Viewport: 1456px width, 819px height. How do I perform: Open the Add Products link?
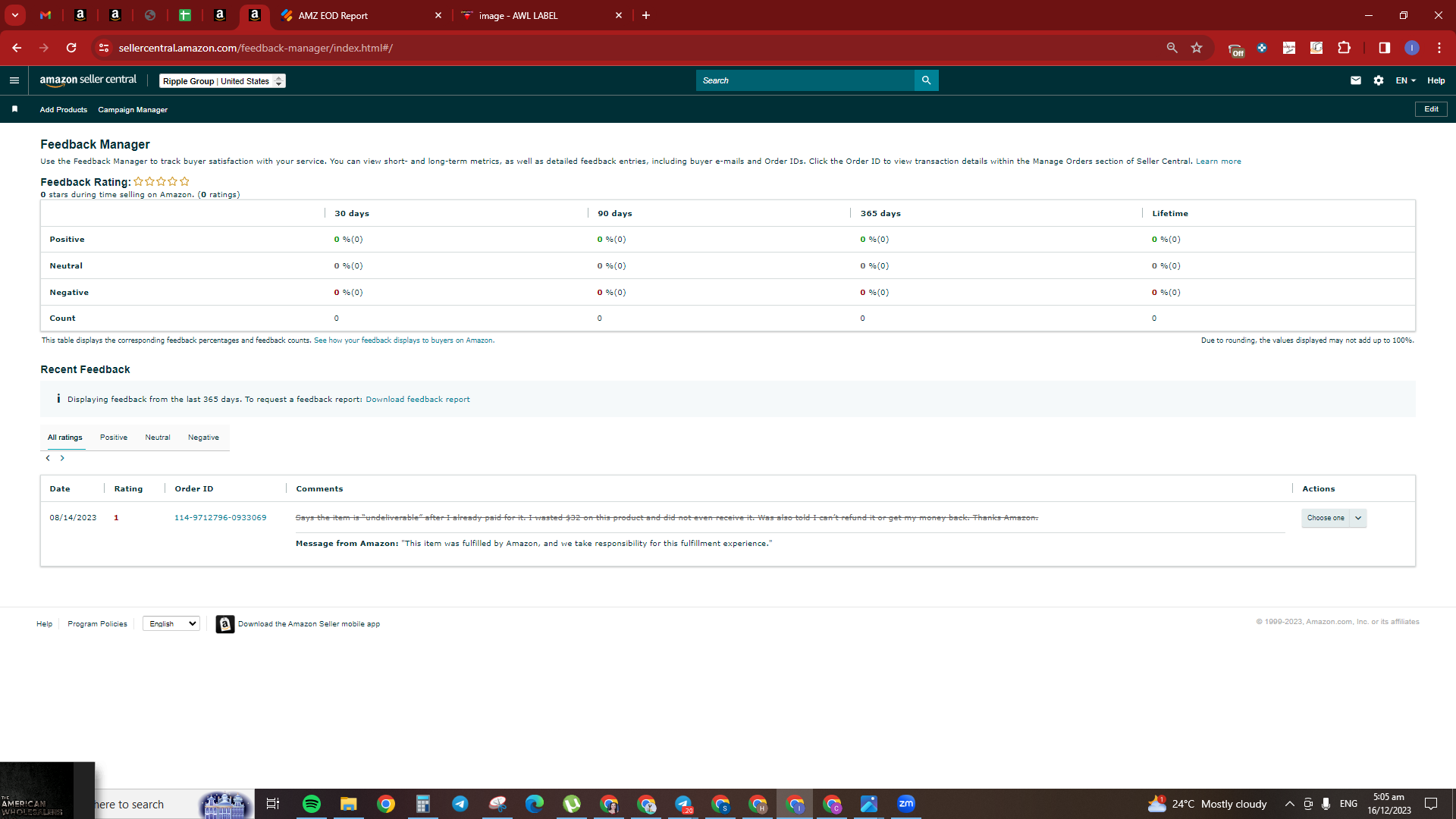click(x=64, y=110)
